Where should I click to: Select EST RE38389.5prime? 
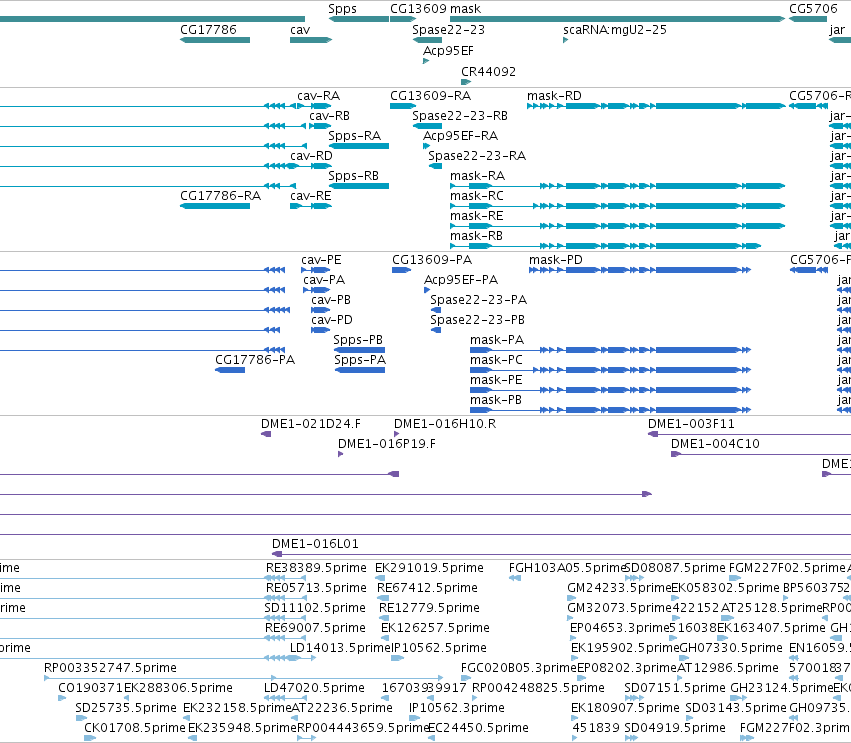[316, 568]
